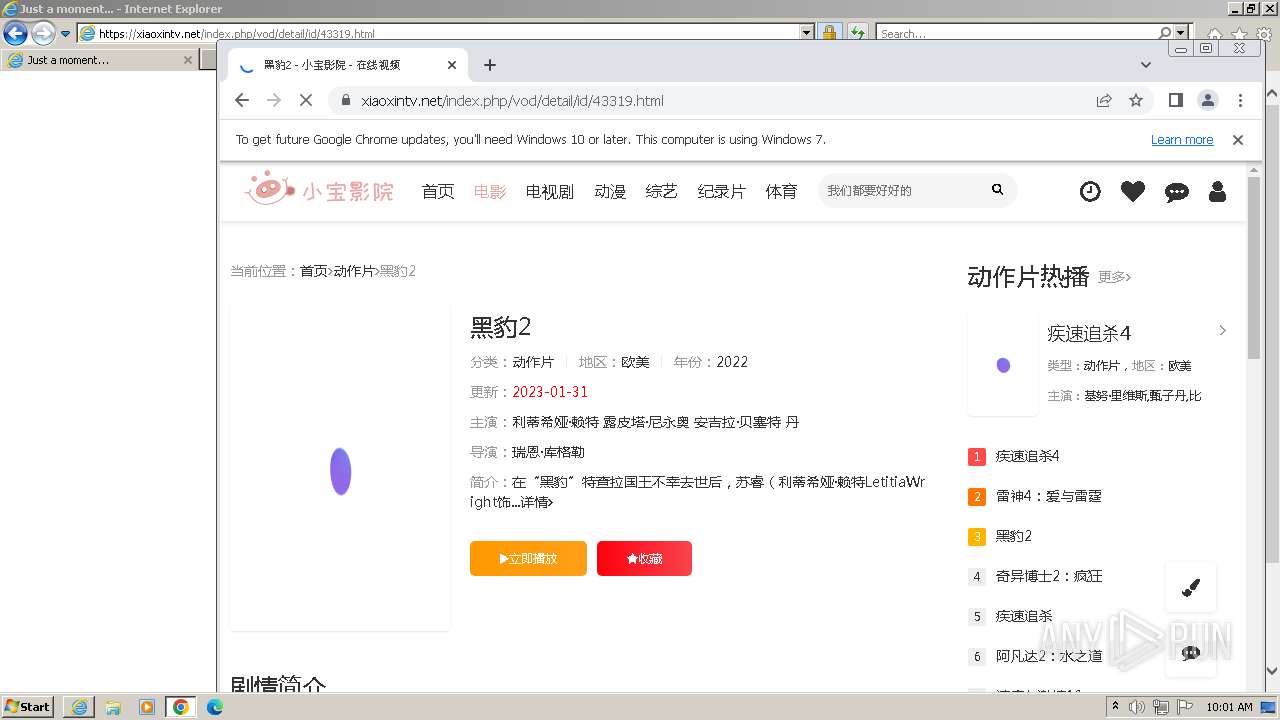Close the 黑豹2 Chrome tab
1280x720 pixels.
point(452,65)
